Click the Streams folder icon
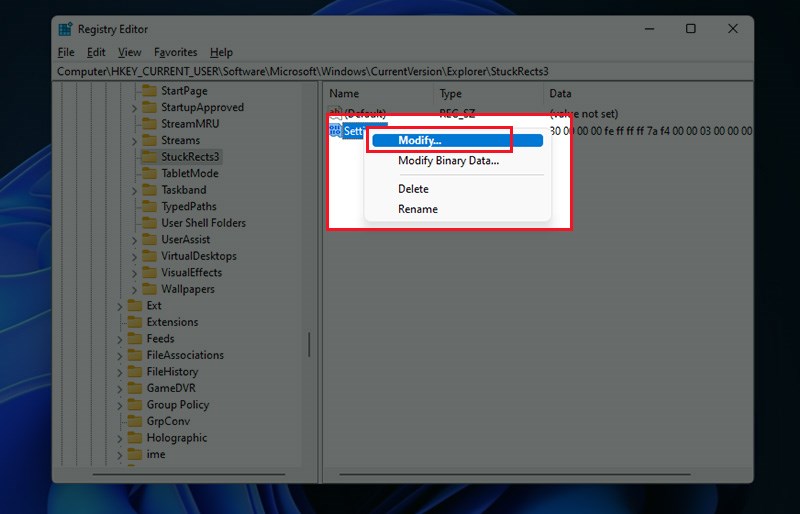 [x=149, y=140]
